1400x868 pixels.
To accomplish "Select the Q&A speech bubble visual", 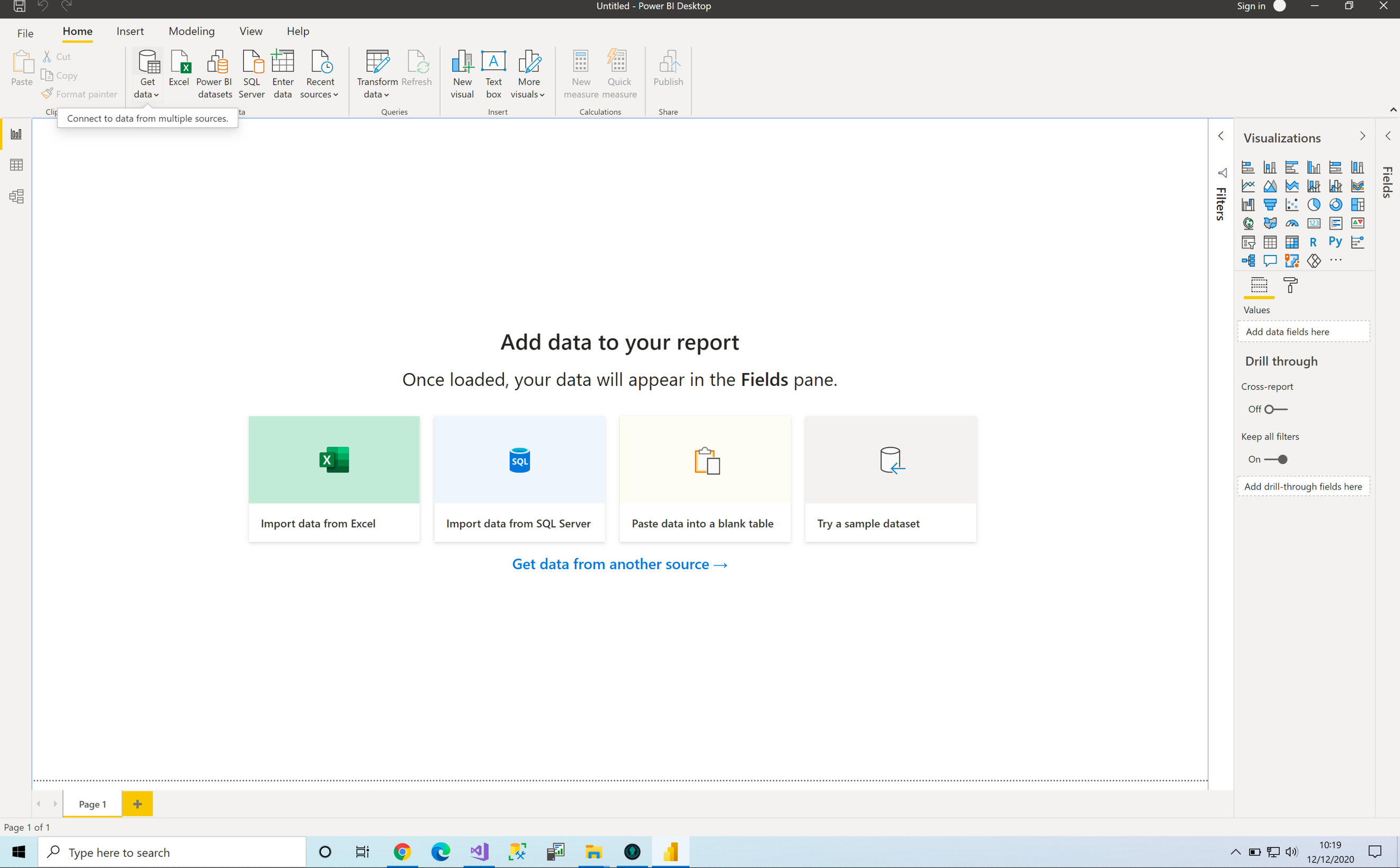I will [x=1270, y=261].
